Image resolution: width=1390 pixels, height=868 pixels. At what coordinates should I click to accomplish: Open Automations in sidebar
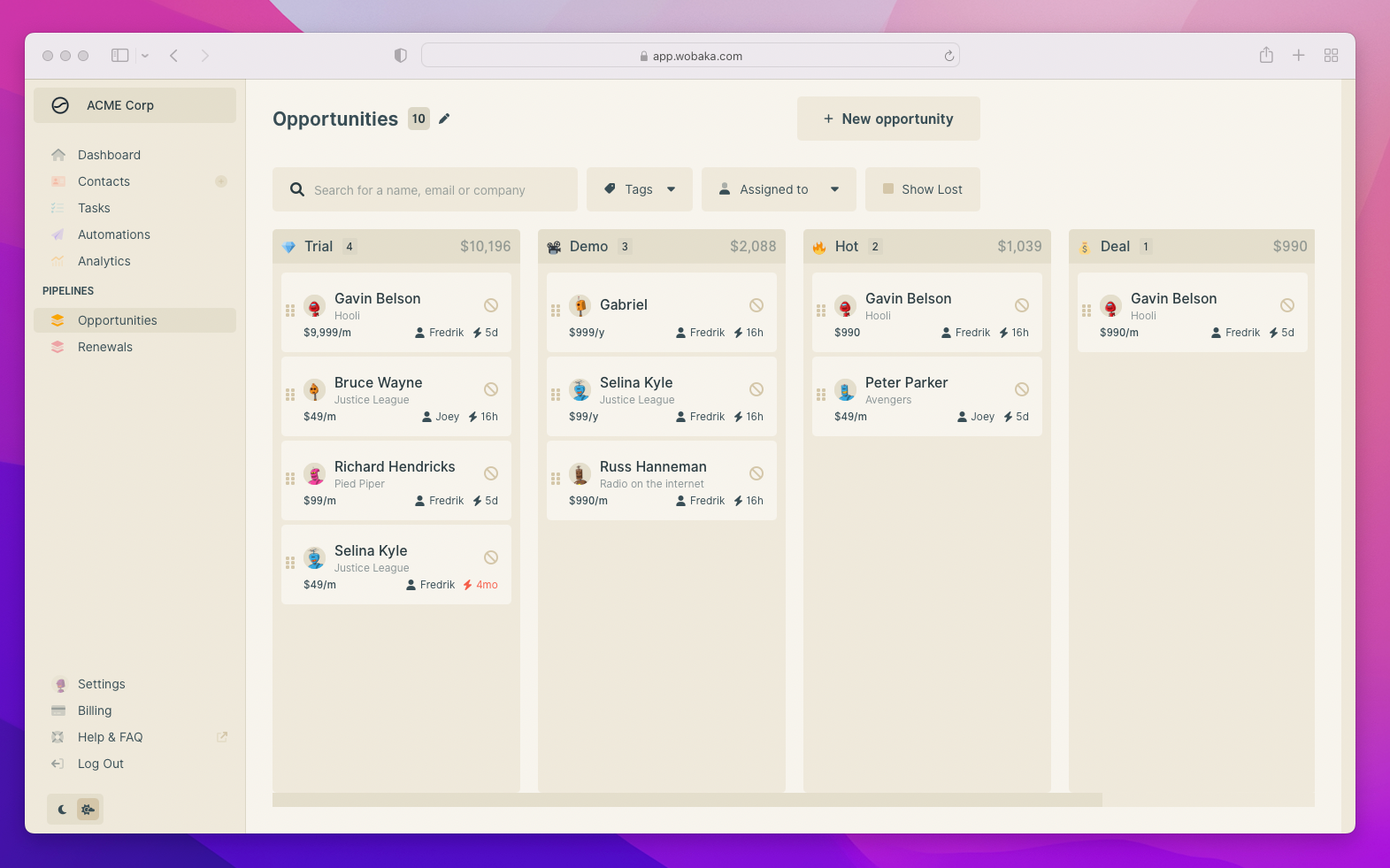[134, 234]
